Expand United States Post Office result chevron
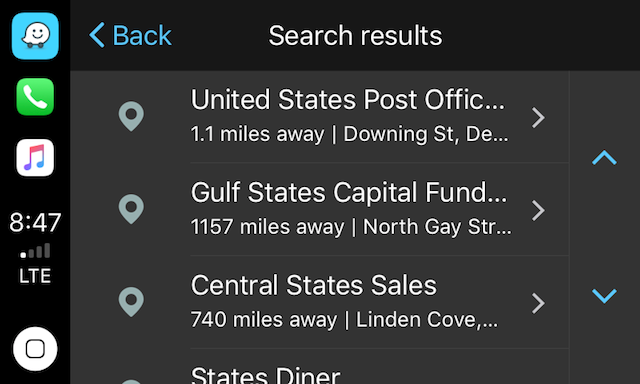Viewport: 640px width, 384px height. tap(538, 118)
